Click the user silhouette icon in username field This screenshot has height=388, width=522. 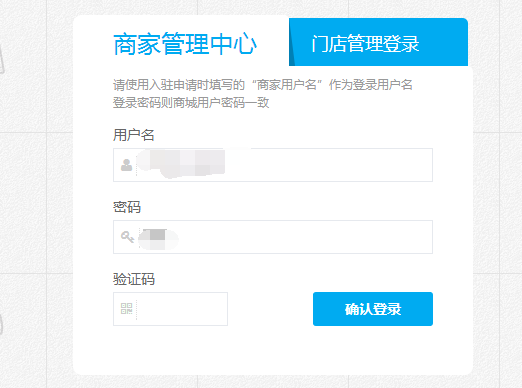[126, 165]
